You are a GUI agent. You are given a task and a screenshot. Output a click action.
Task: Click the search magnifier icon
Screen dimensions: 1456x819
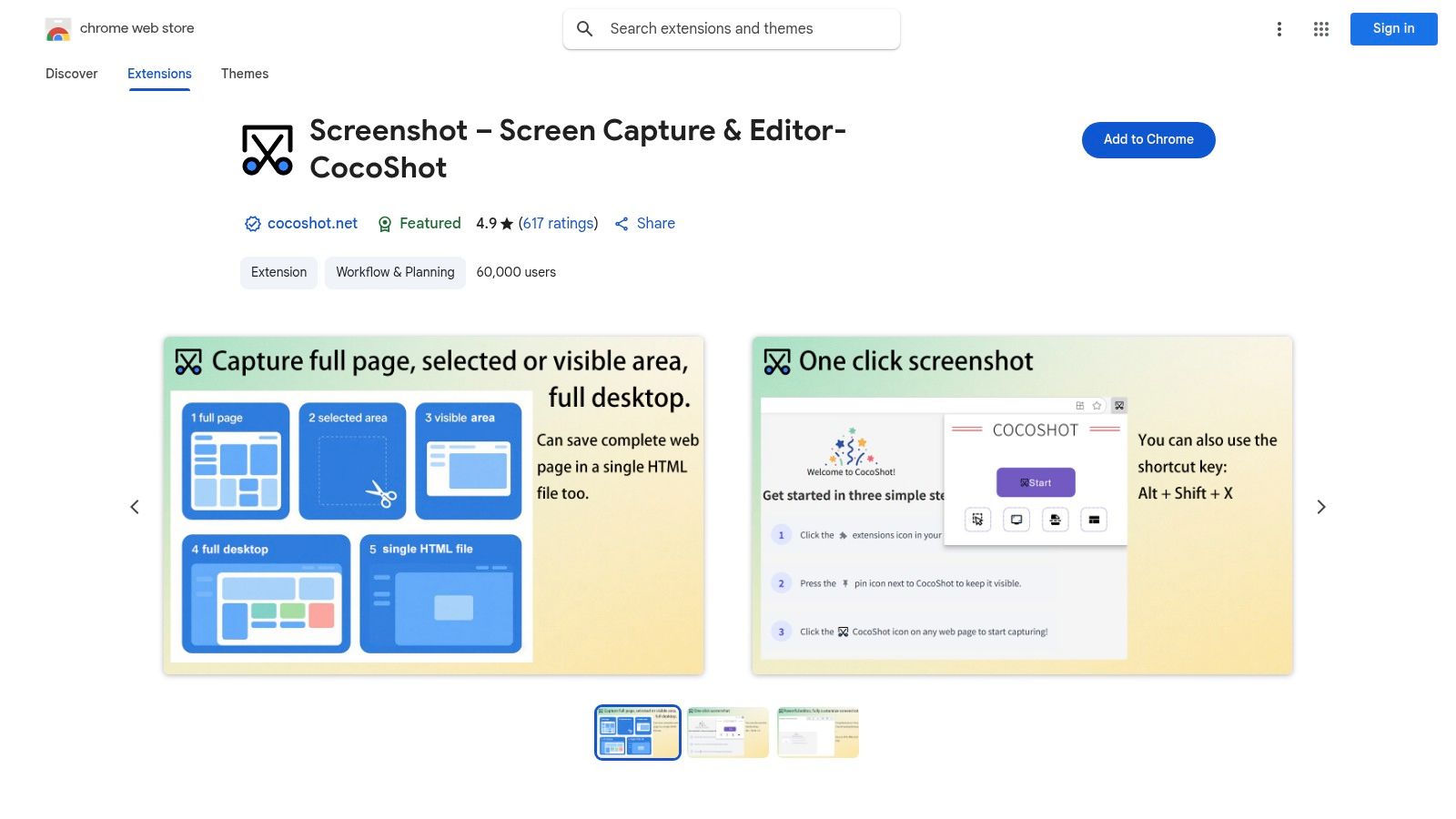pos(585,28)
